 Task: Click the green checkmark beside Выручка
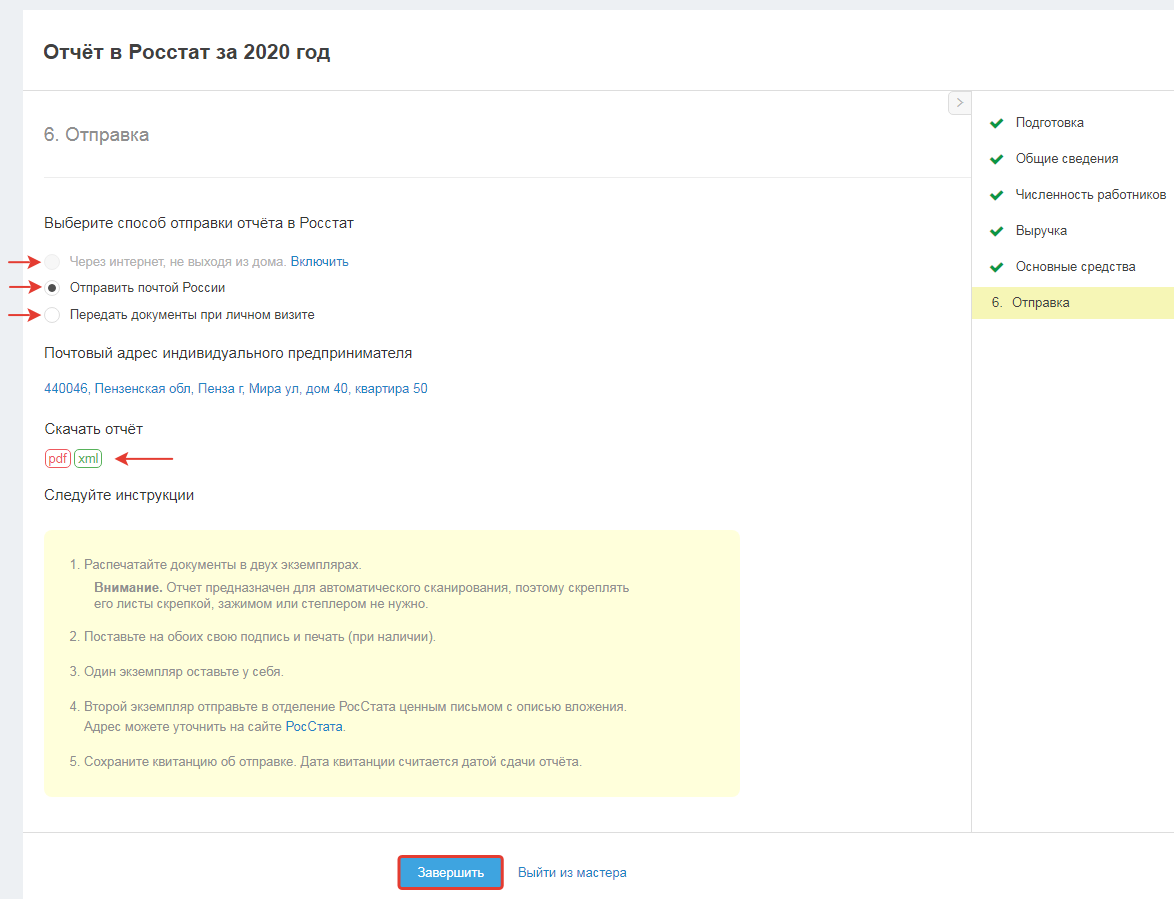pyautogui.click(x=996, y=231)
